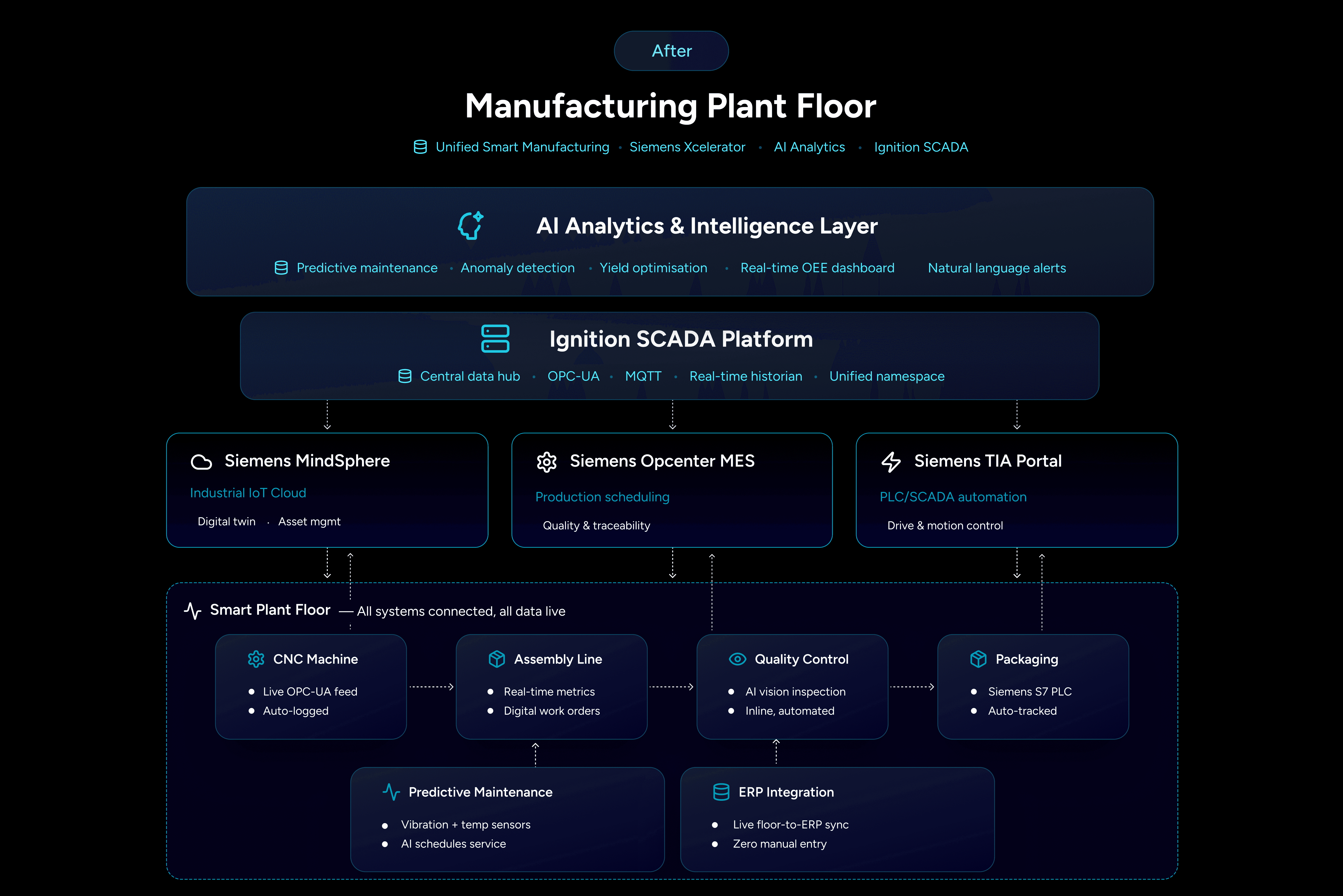
Task: Click the Unified namespace tag
Action: 887,376
